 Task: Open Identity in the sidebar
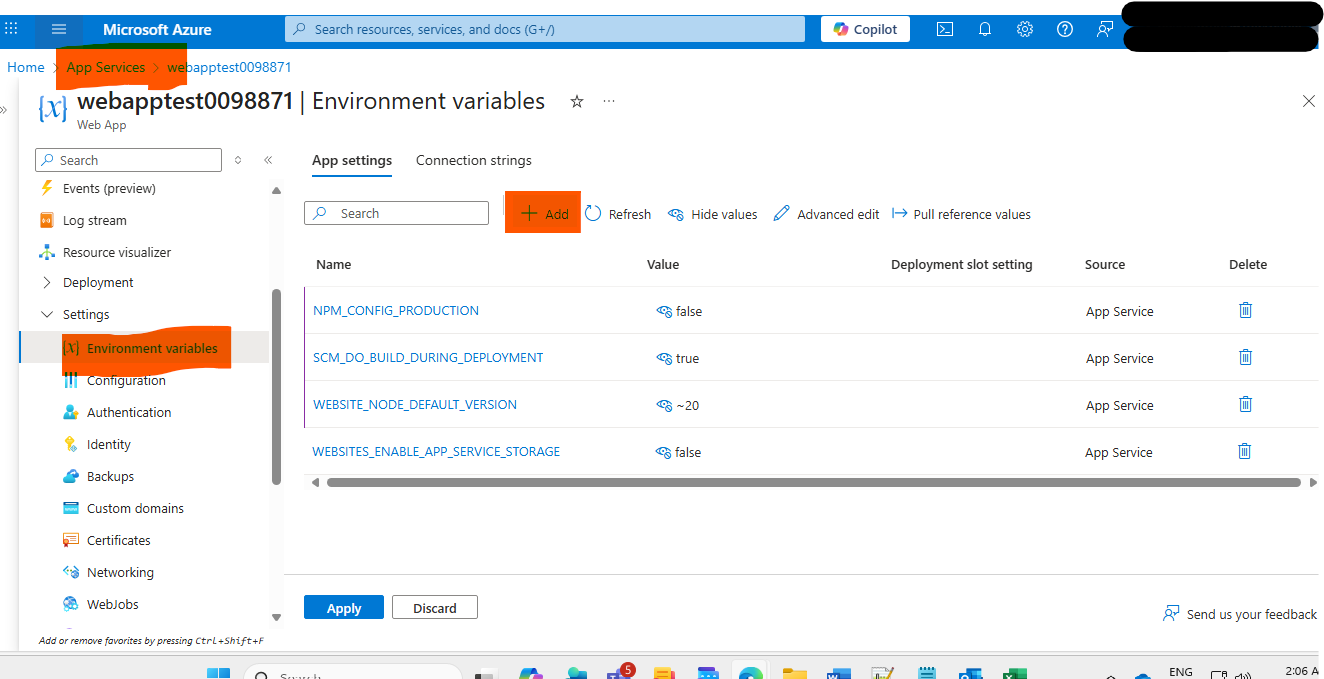109,444
